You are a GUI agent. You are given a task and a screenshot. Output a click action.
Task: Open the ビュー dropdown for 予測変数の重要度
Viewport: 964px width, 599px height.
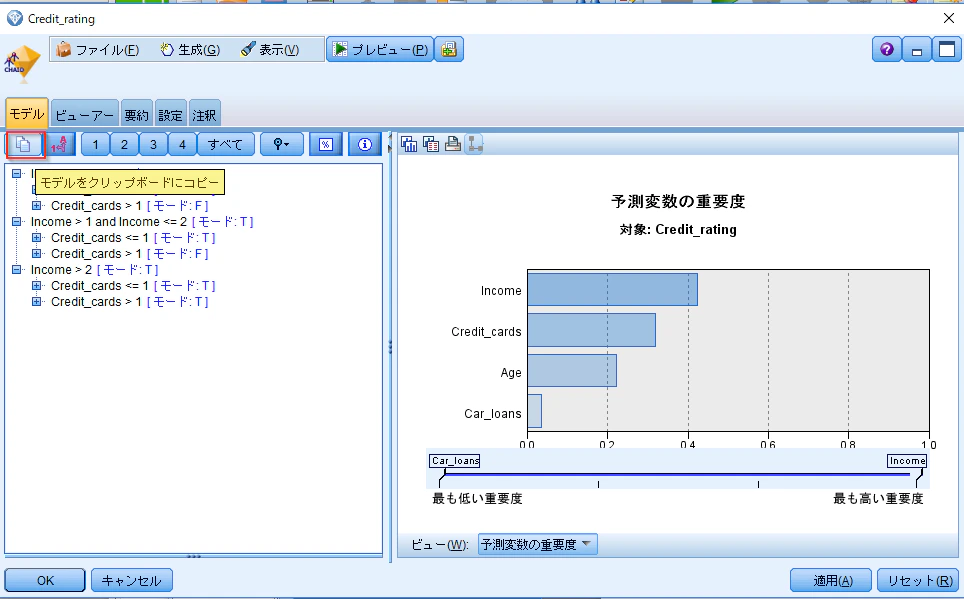click(x=537, y=544)
